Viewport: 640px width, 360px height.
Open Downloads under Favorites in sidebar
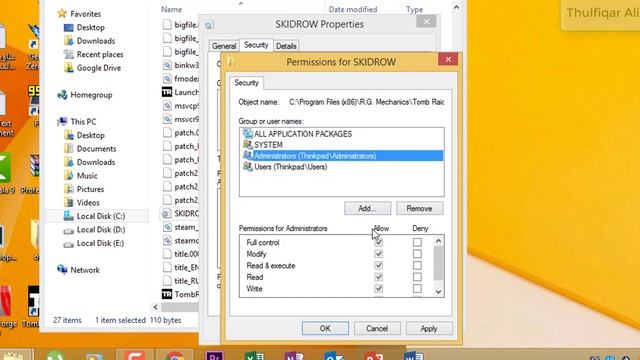point(96,41)
